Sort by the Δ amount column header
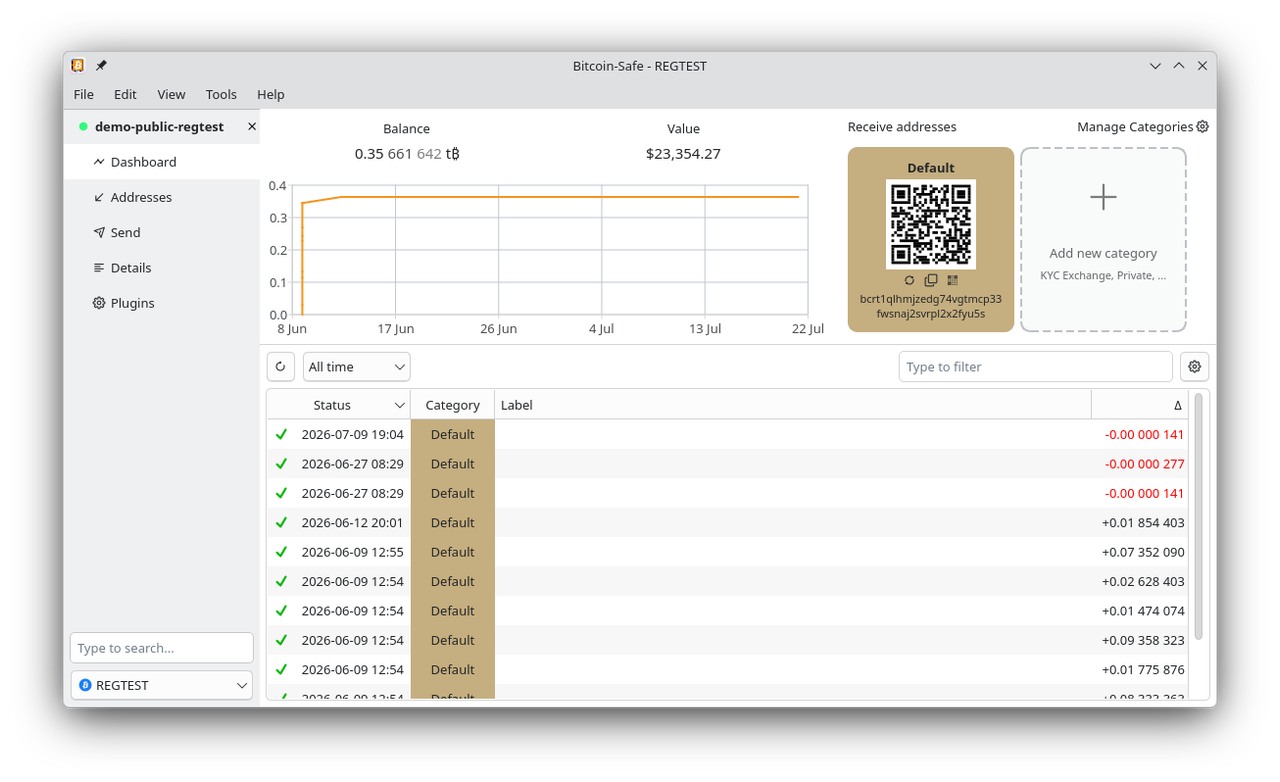 [1140, 405]
